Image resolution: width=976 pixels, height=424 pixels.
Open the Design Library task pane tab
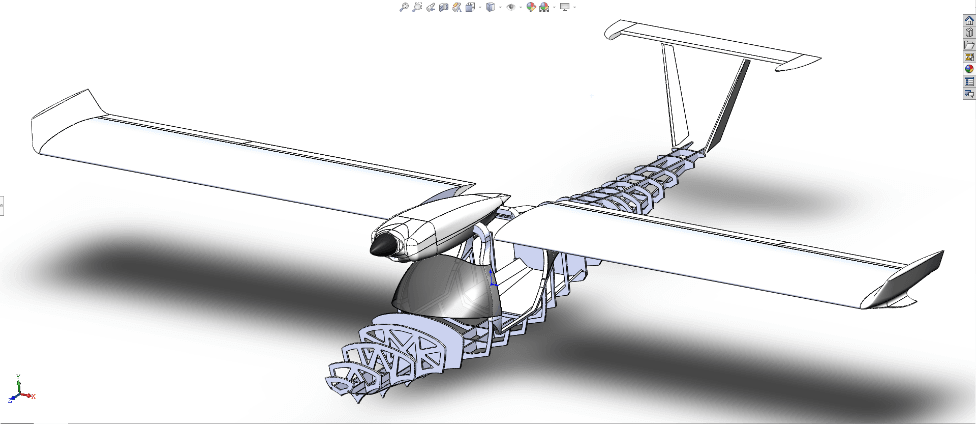(969, 33)
